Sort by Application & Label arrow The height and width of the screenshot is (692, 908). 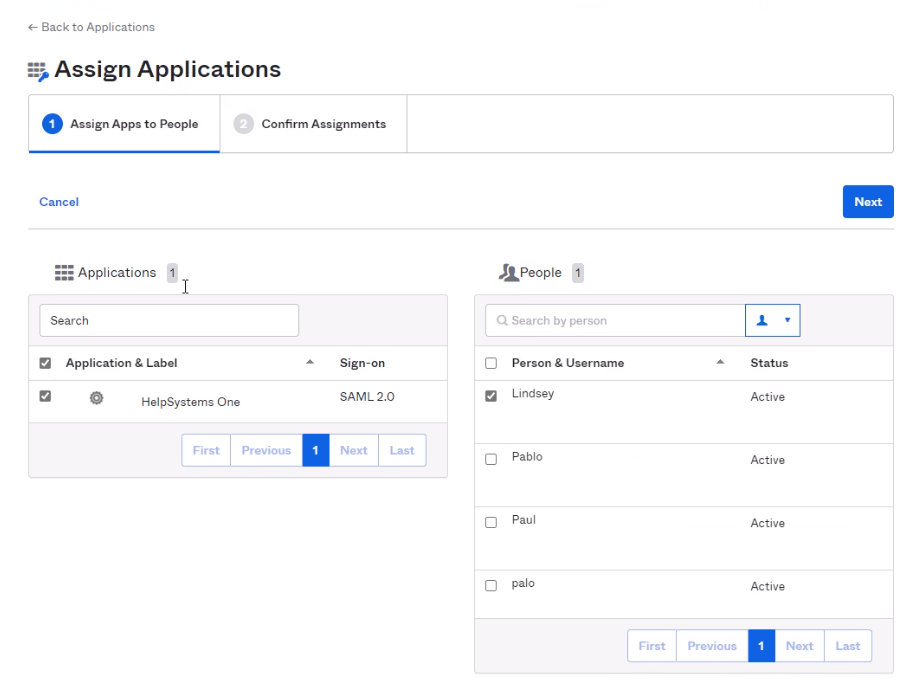coord(310,362)
